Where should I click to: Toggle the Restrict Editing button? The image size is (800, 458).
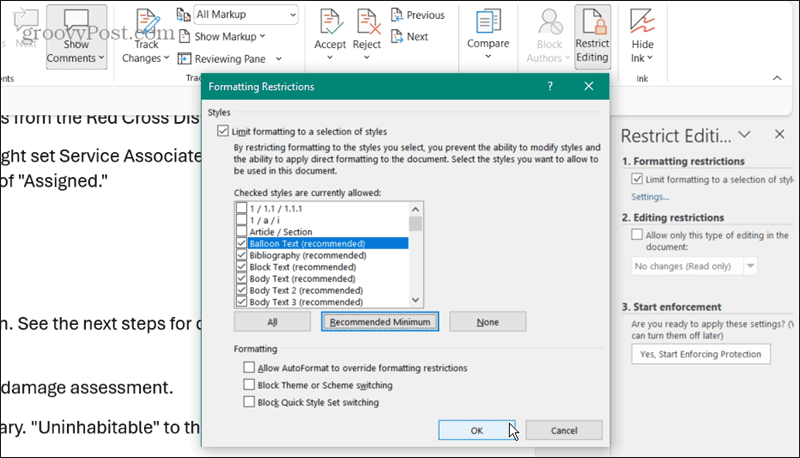[x=592, y=35]
